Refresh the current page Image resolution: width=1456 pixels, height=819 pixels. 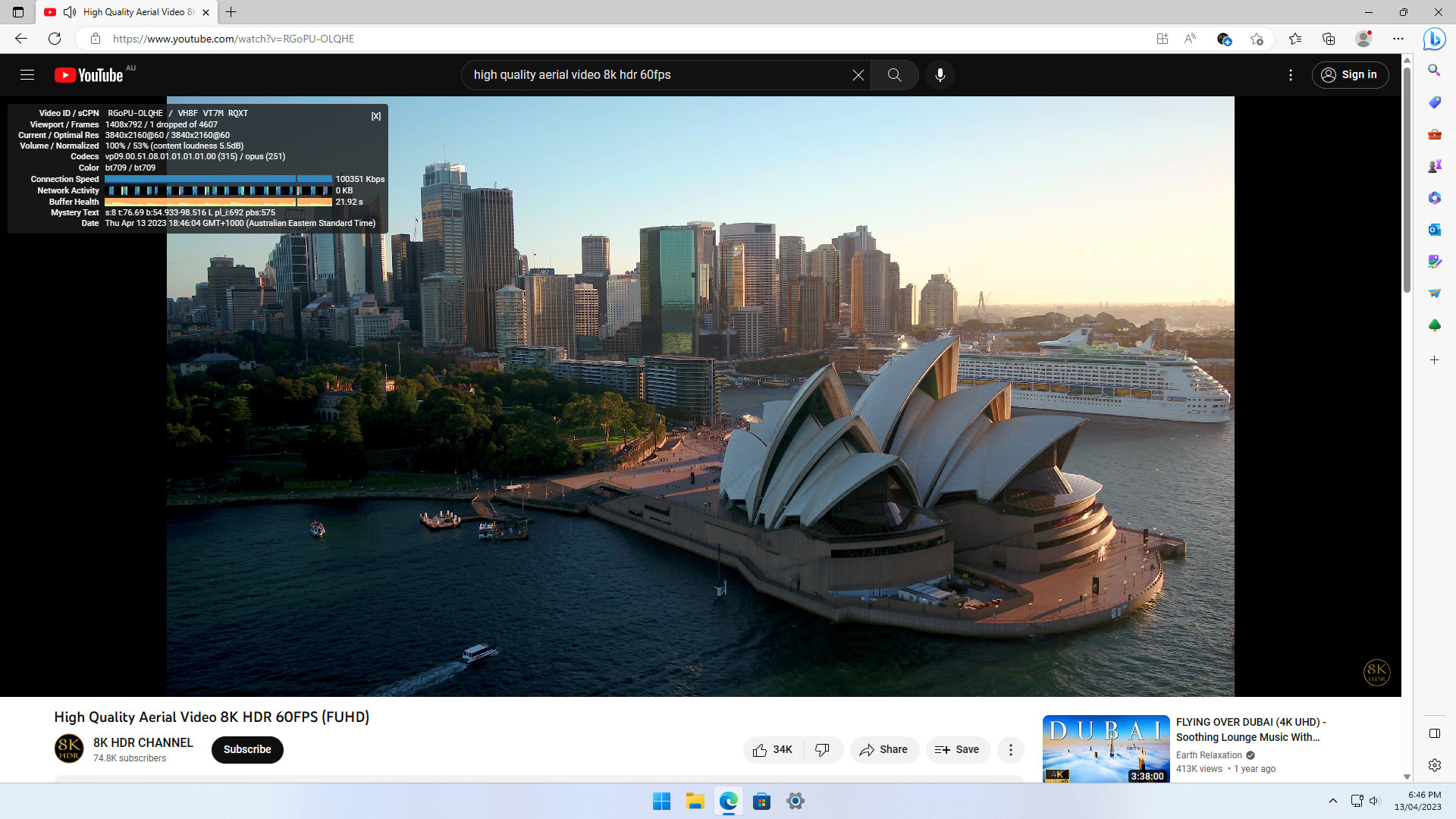click(55, 39)
